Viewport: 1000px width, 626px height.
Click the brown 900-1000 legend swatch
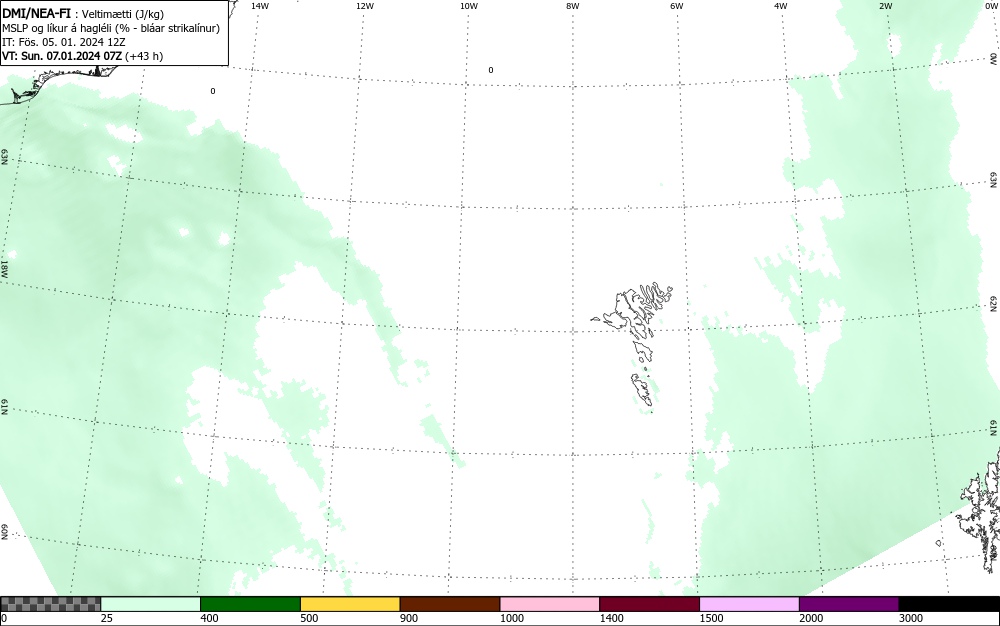pos(450,604)
